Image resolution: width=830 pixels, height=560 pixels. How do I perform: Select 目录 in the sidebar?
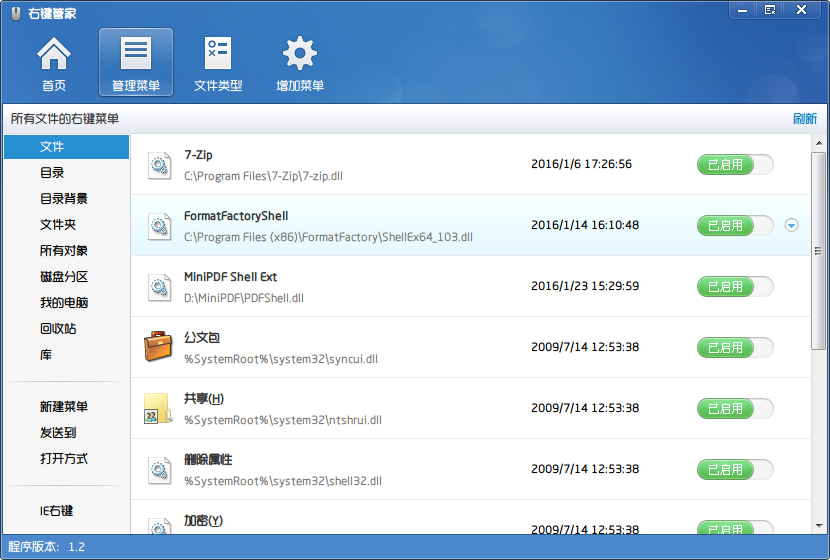pyautogui.click(x=67, y=173)
